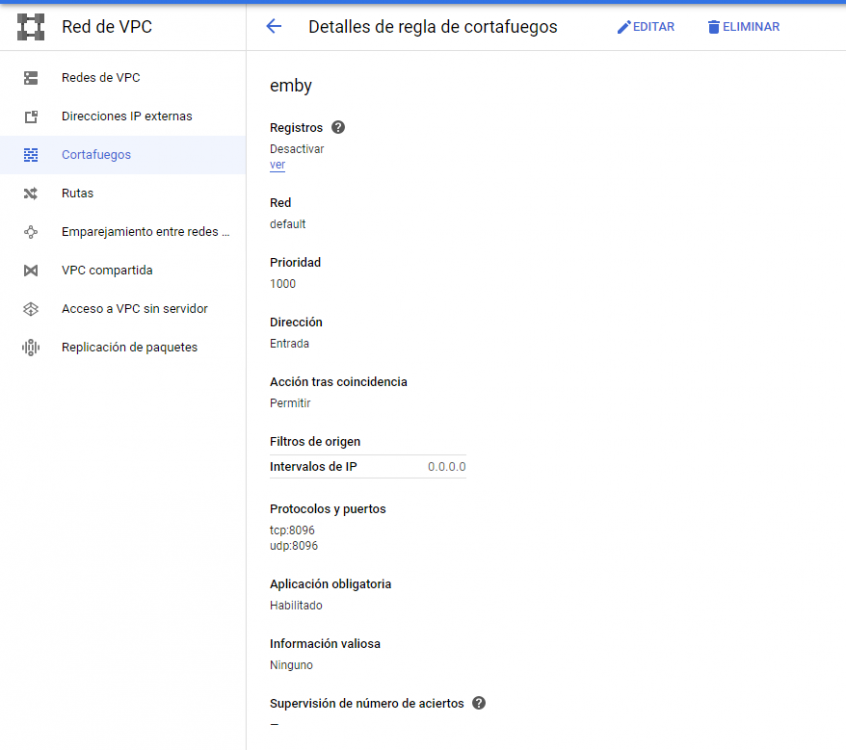Open help for Supervisión de número de aciertos

(478, 703)
